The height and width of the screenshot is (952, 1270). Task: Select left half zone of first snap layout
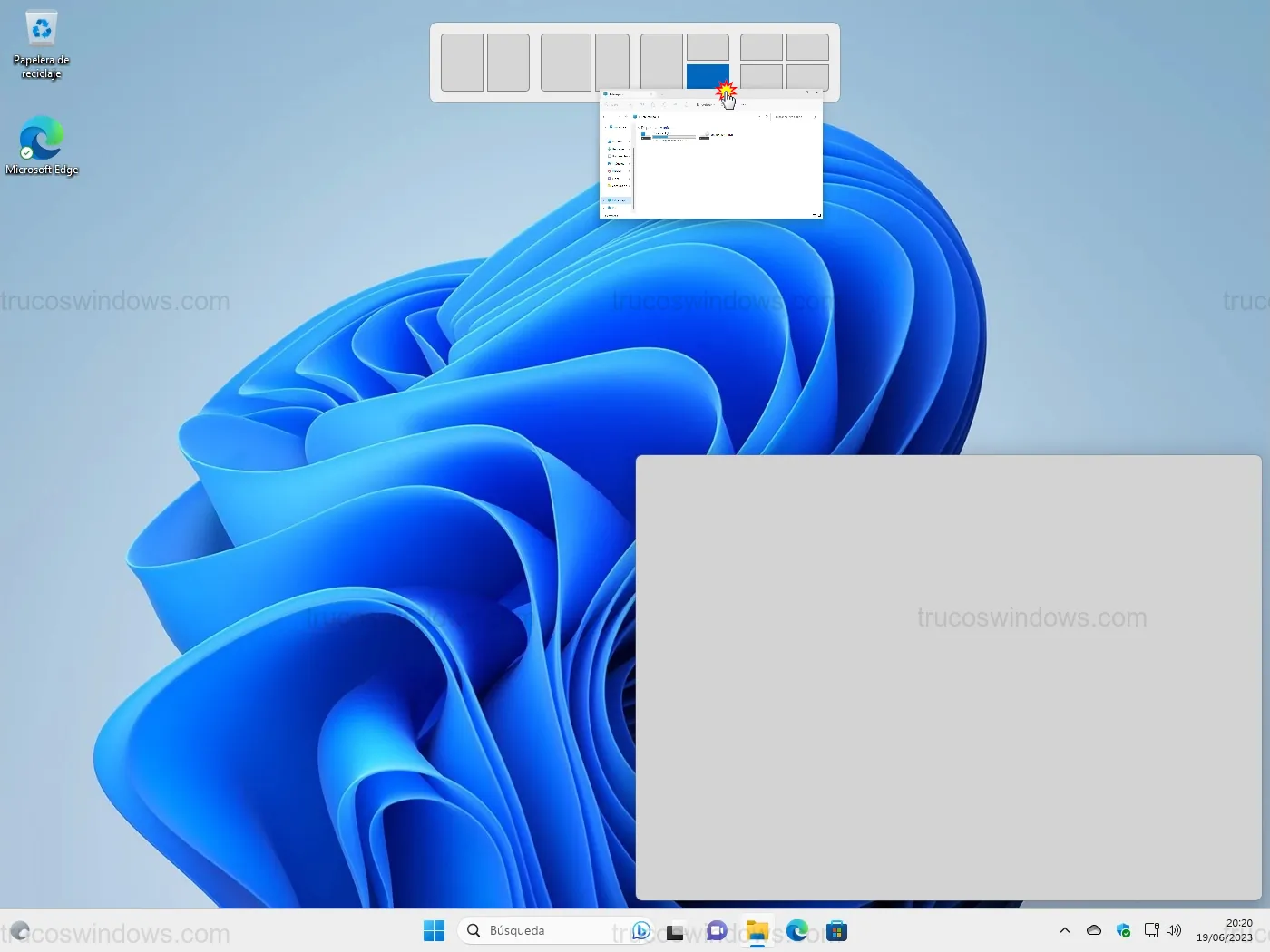tap(462, 63)
